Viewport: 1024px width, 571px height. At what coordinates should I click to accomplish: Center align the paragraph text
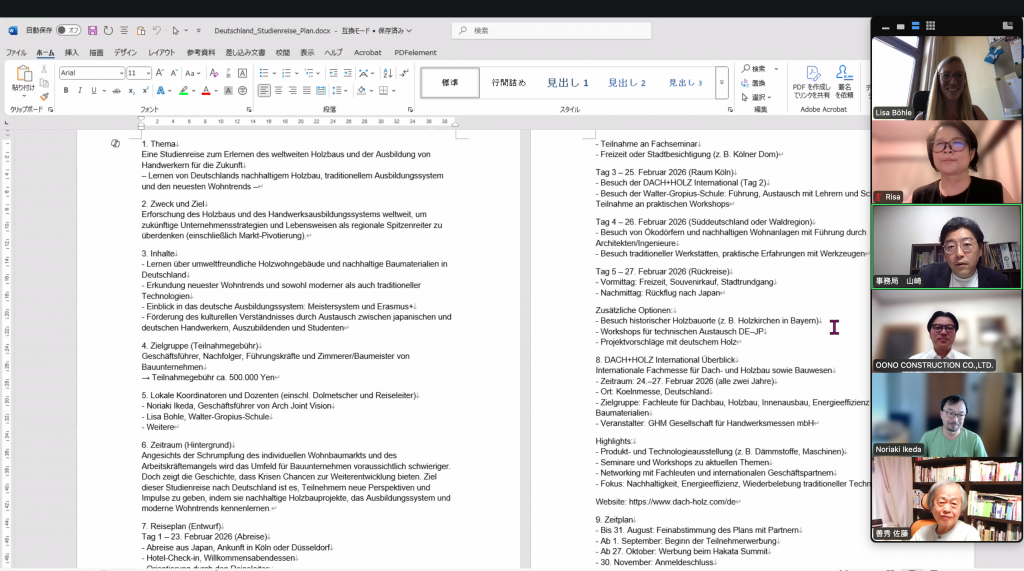click(x=281, y=91)
